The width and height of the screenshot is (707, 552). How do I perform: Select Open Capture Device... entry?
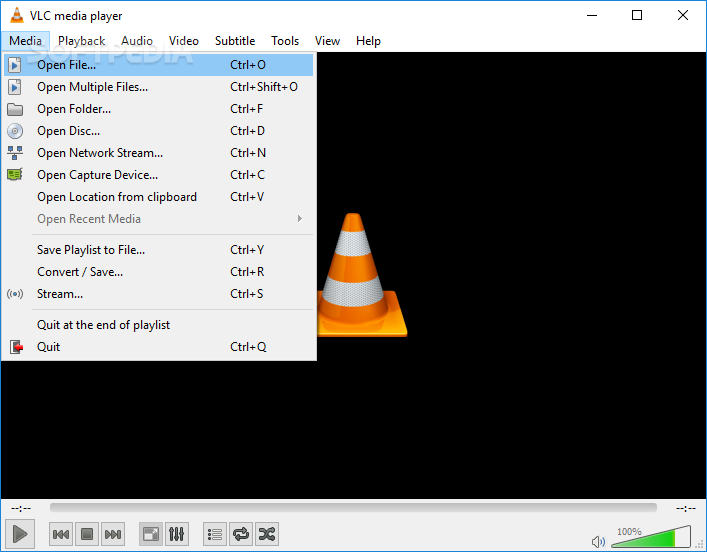(159, 175)
